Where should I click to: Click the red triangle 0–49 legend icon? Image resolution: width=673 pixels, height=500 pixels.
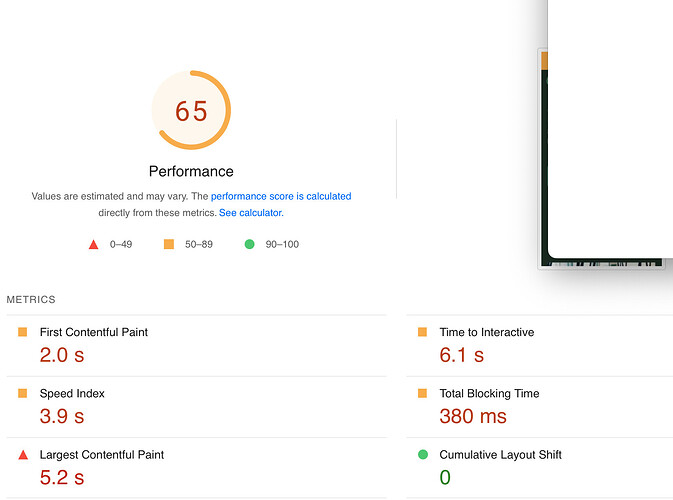pos(94,245)
